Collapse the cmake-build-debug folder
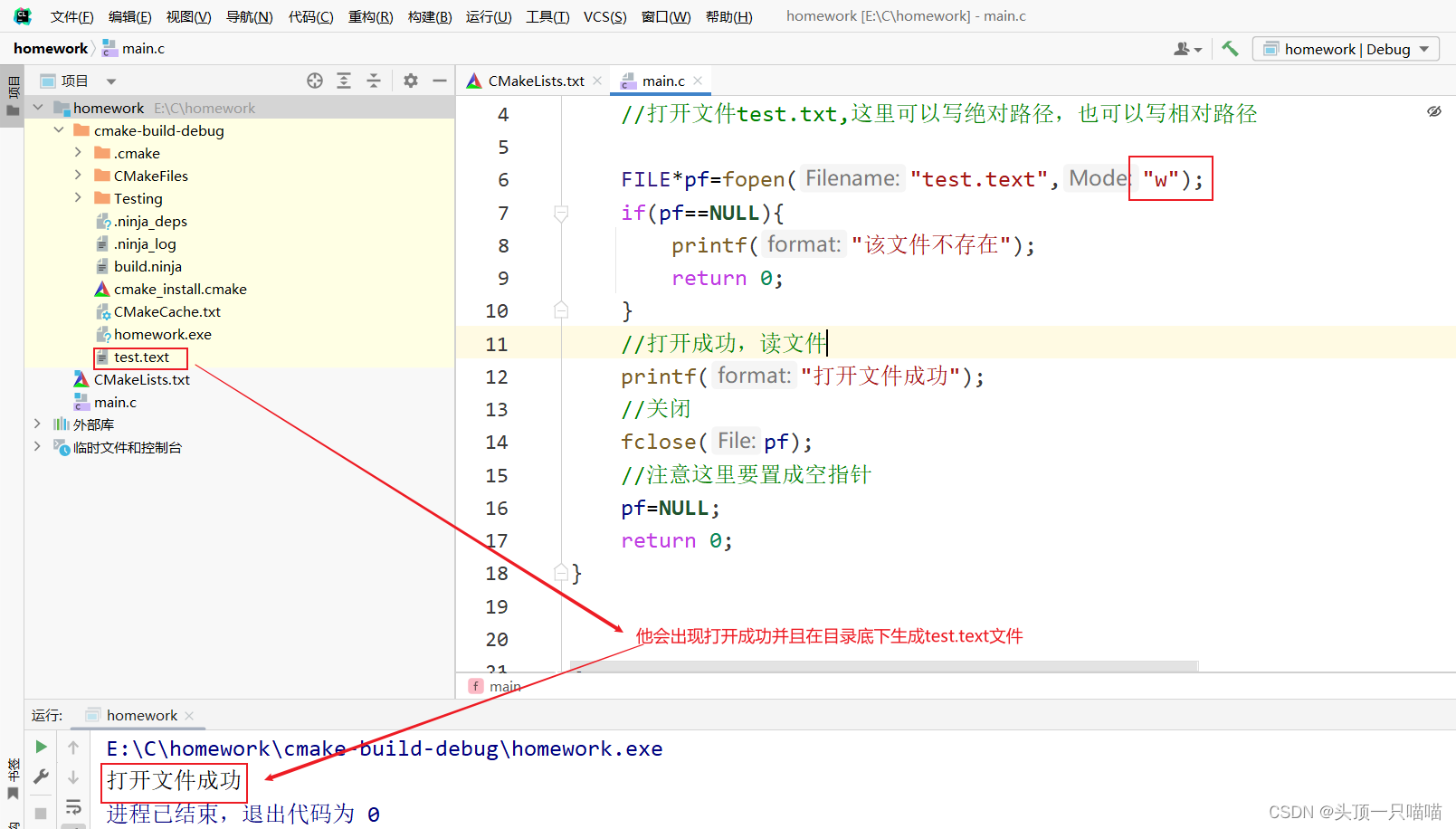 (59, 130)
